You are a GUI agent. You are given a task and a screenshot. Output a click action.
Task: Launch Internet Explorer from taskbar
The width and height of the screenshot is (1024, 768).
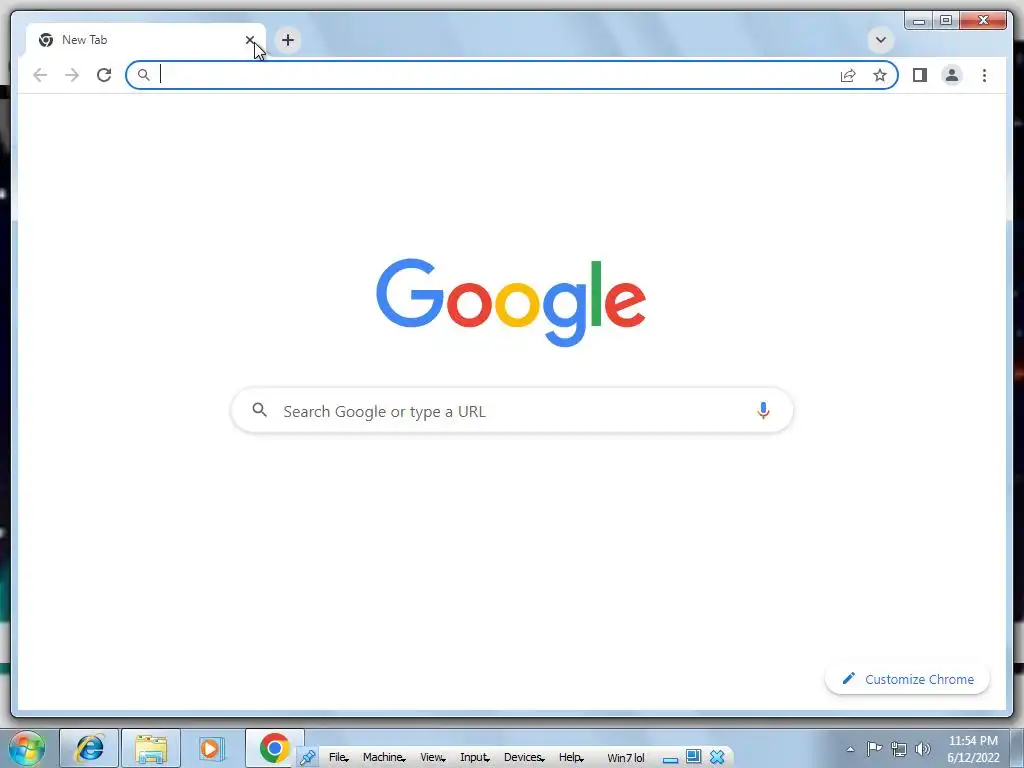click(89, 748)
